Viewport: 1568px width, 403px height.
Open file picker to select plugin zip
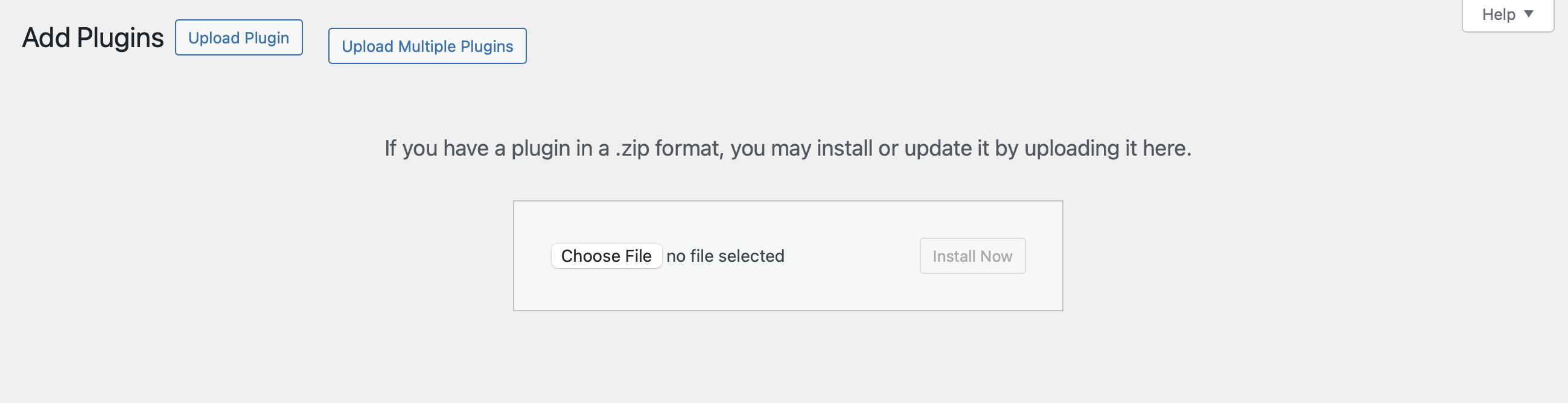point(607,256)
